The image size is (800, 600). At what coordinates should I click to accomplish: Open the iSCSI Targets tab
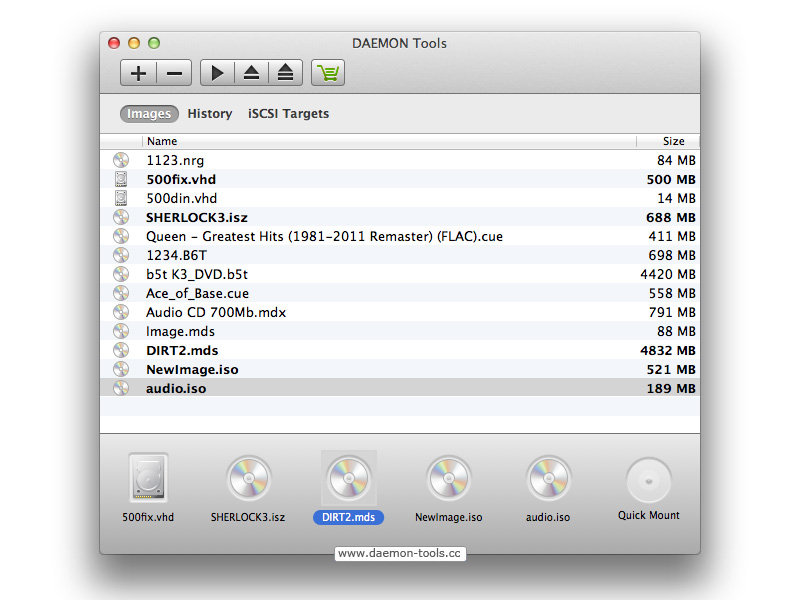pyautogui.click(x=288, y=113)
